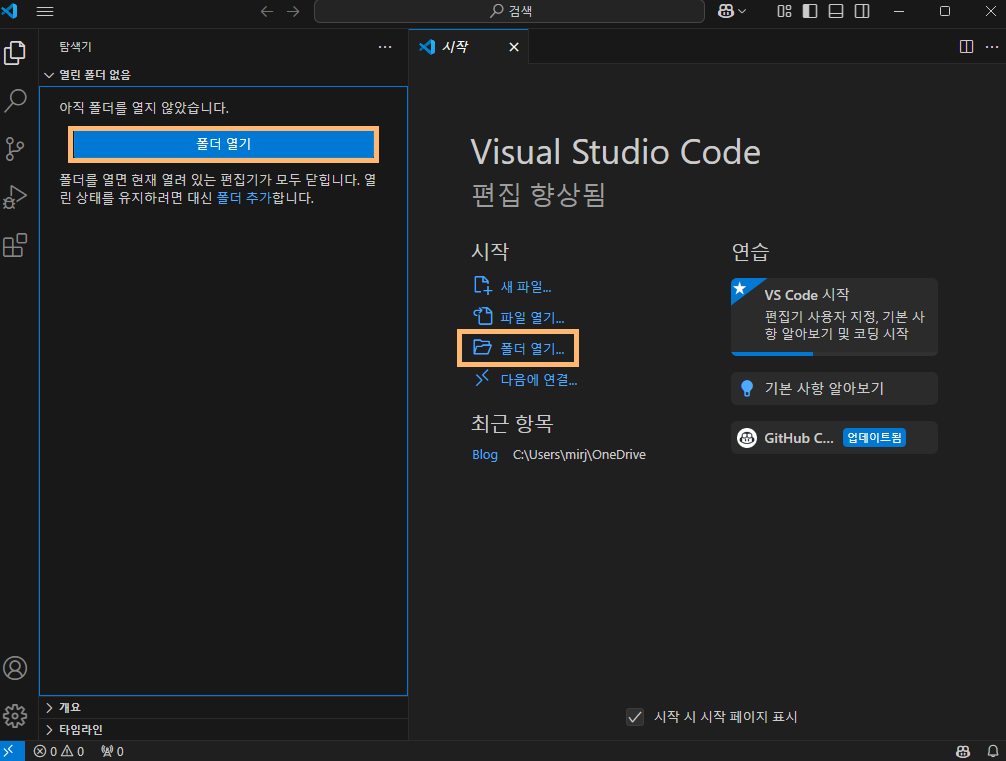
Task: Click the 업데이트됨 badge
Action: 874,438
